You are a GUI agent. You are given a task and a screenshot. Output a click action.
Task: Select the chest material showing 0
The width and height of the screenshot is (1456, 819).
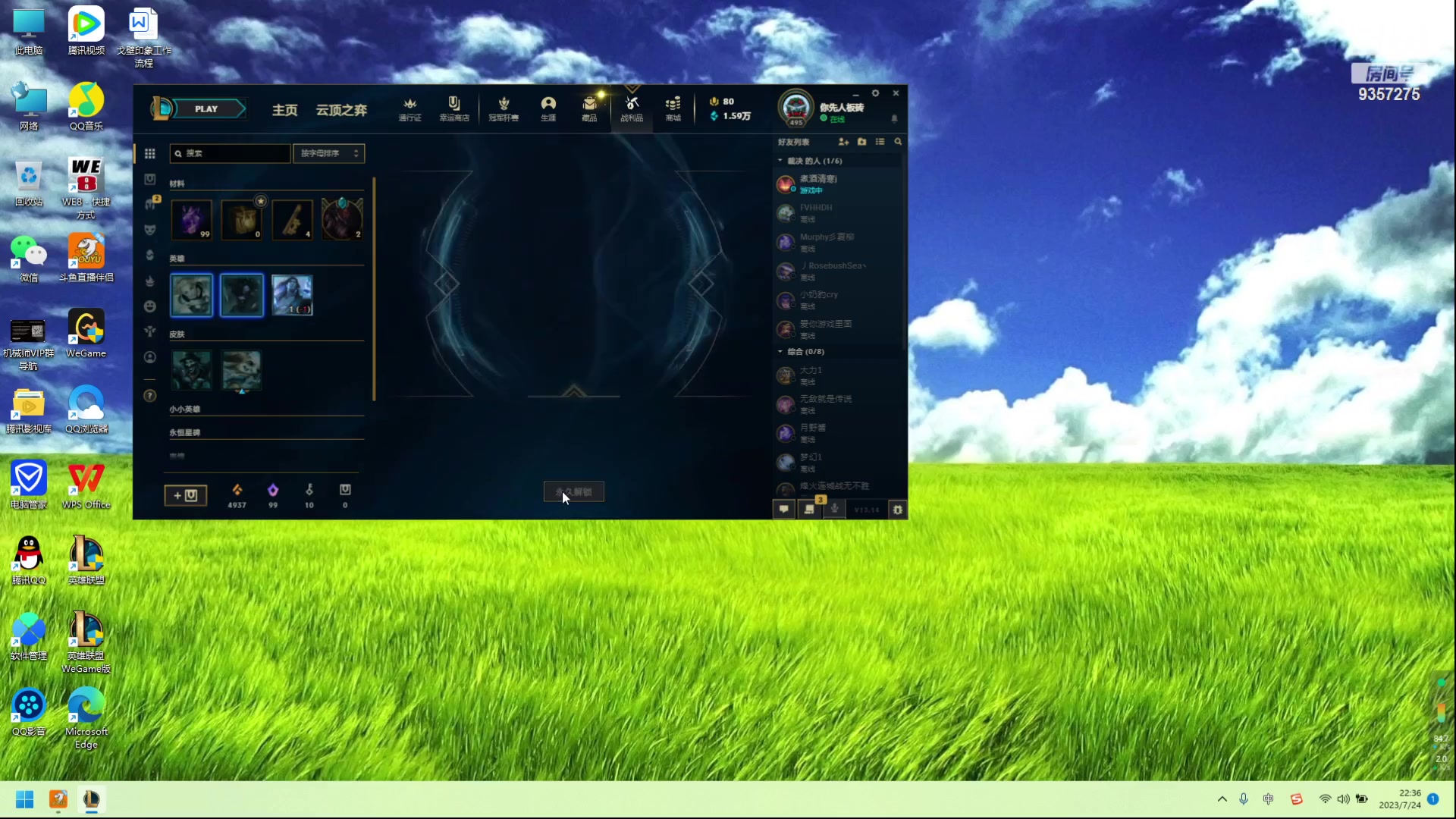pos(242,220)
